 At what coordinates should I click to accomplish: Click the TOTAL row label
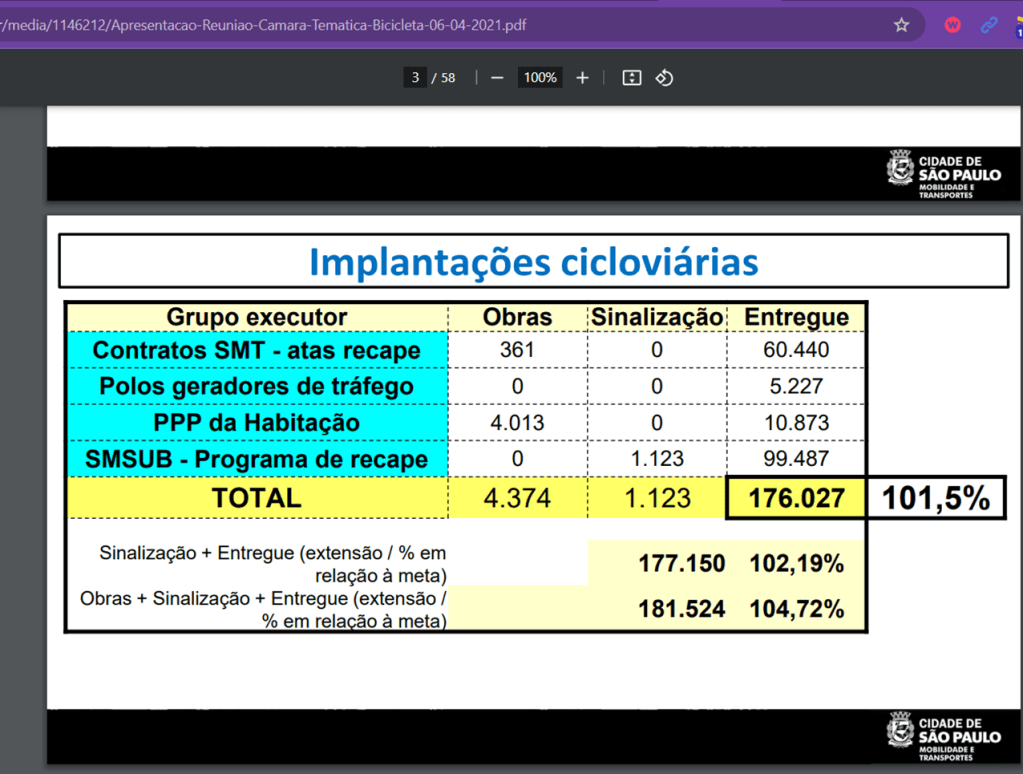[257, 498]
